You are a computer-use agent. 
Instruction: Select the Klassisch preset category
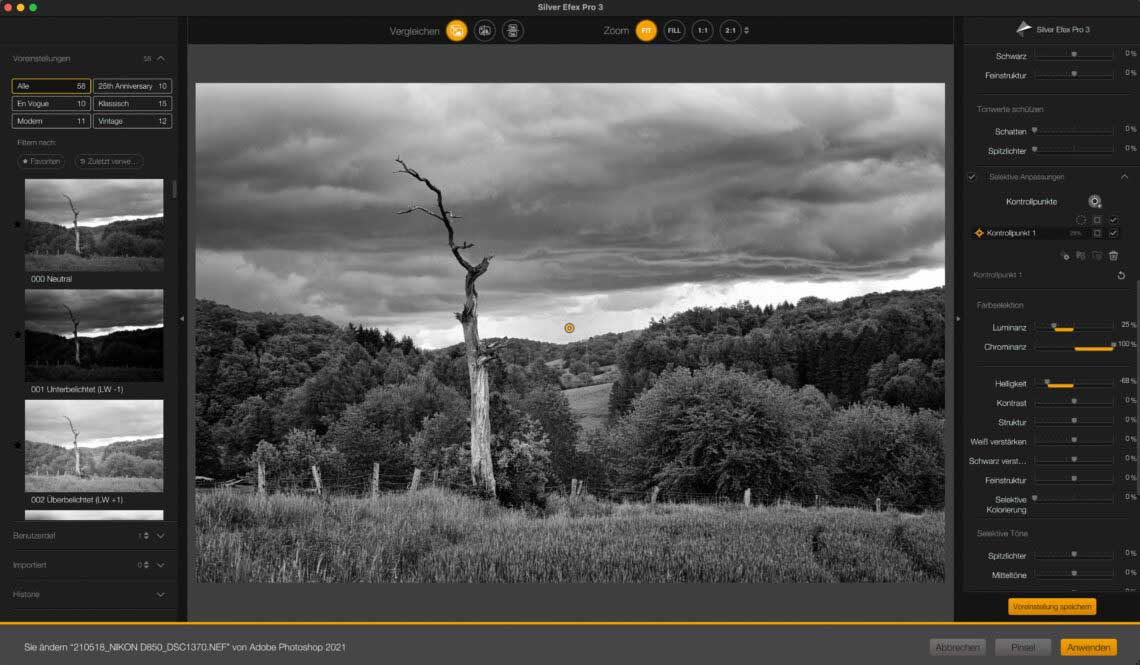pyautogui.click(x=132, y=103)
